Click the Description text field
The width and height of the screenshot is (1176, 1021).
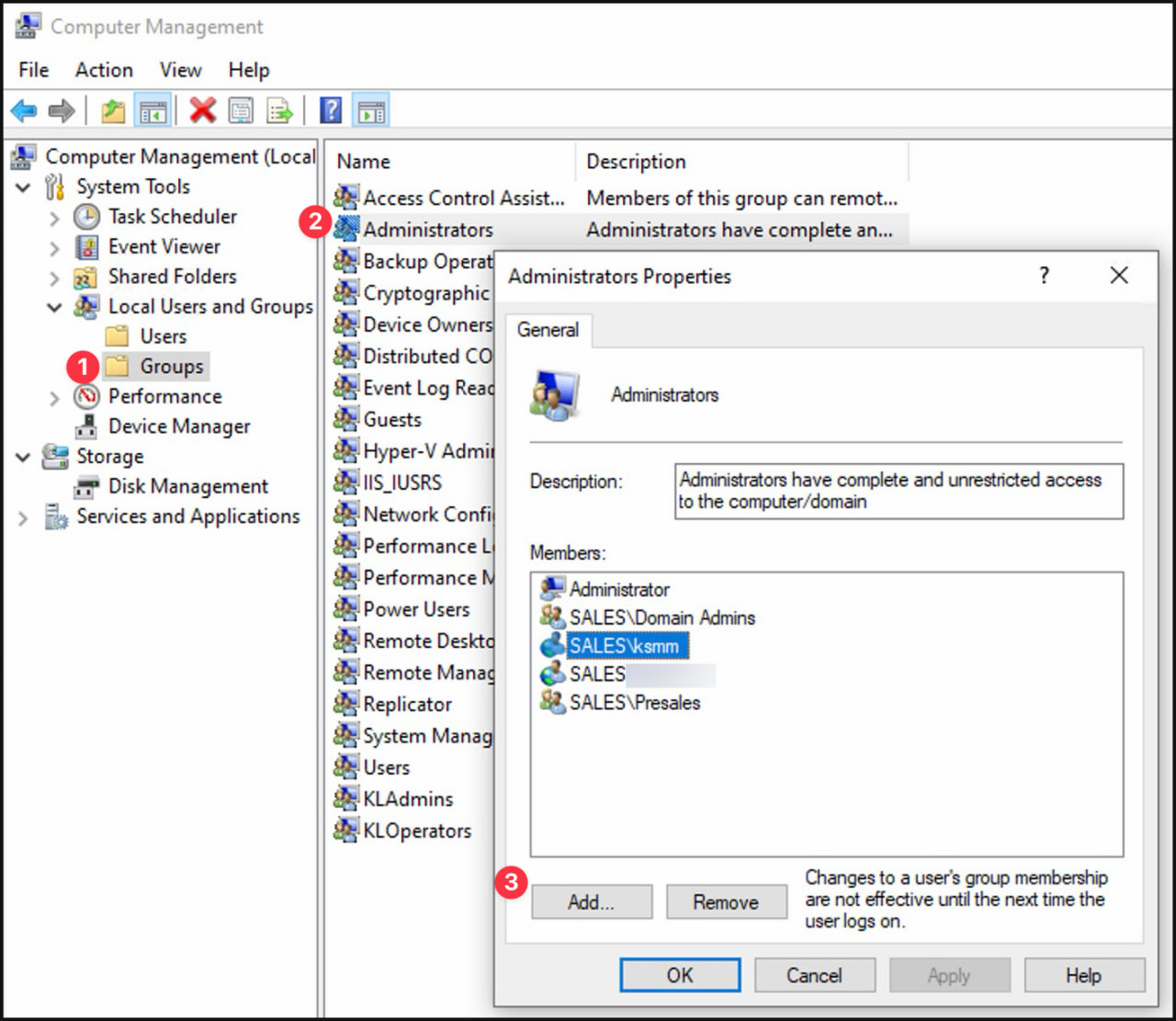pos(899,491)
